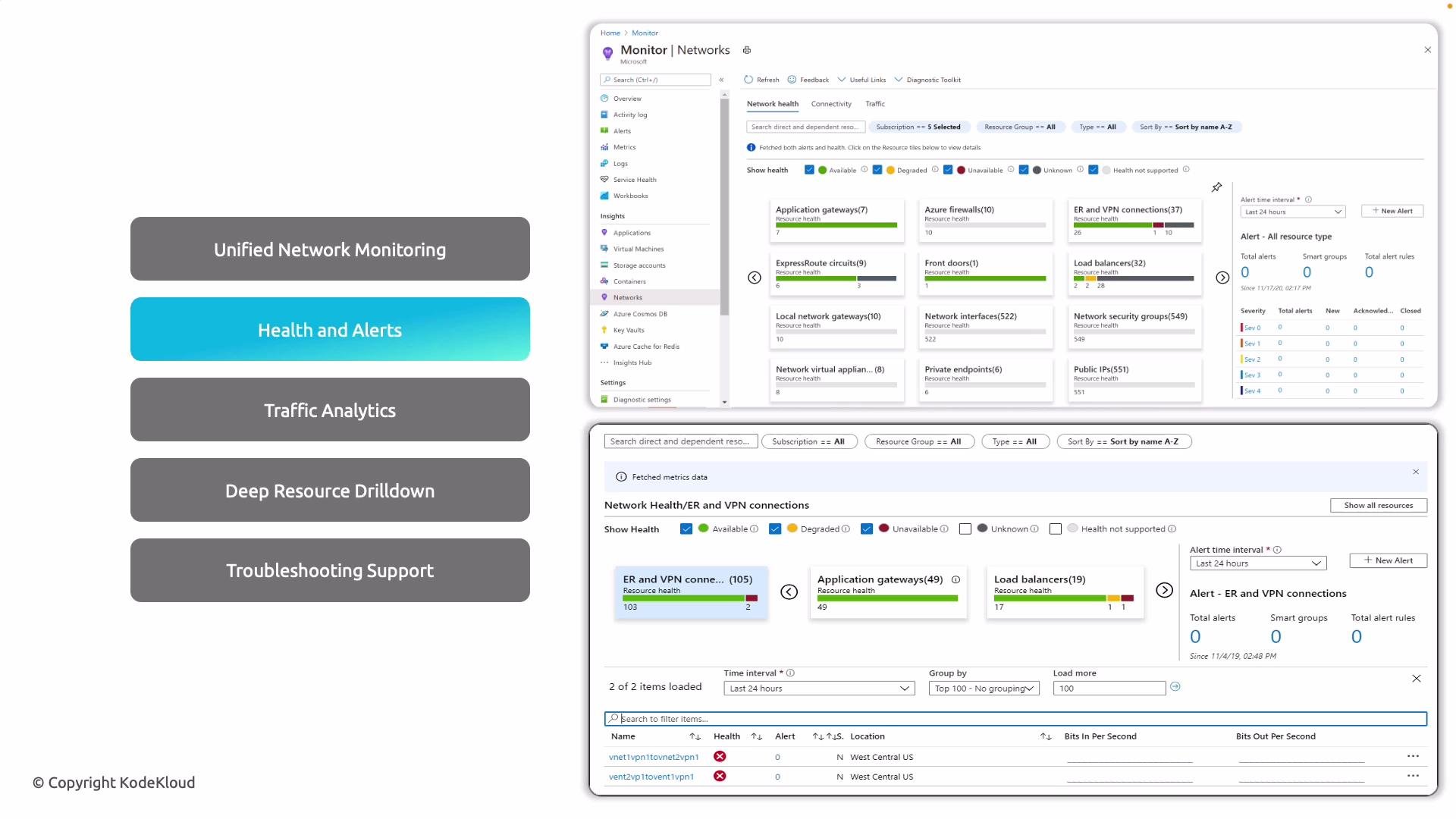The width and height of the screenshot is (1456, 819).
Task: Click the Feedback smiley icon
Action: pos(792,80)
